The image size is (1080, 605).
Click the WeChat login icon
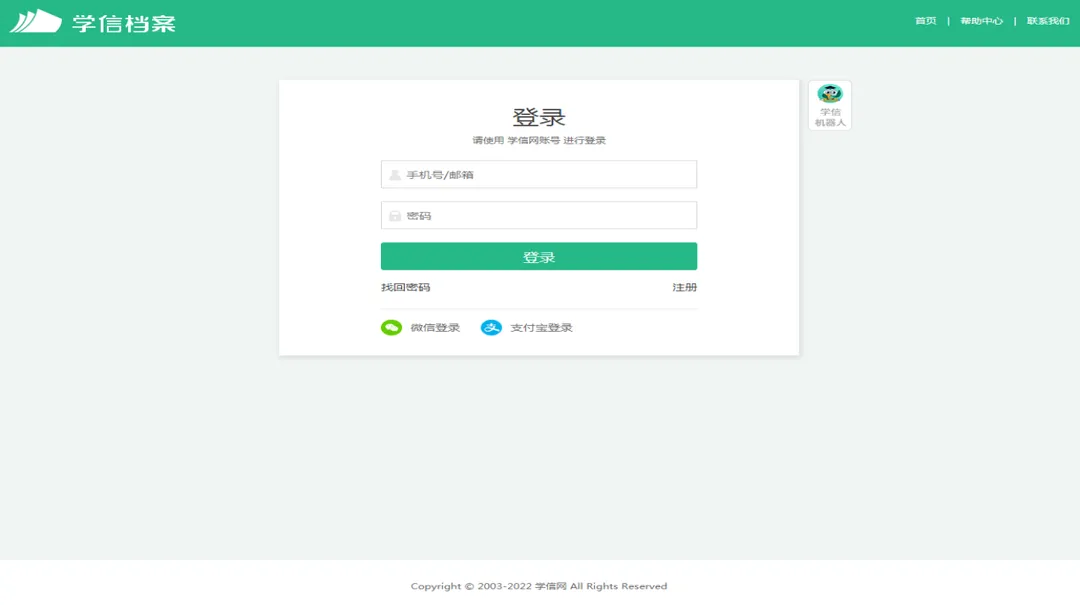[x=391, y=327]
